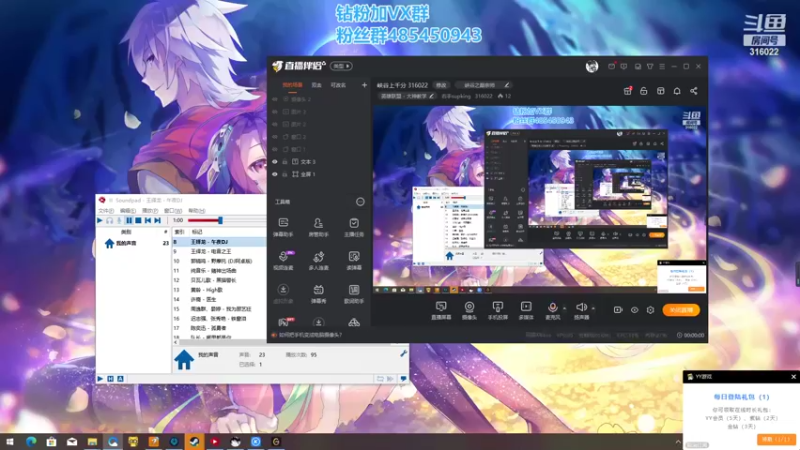Add the 多媒体 source
The width and height of the screenshot is (800, 450).
point(526,310)
